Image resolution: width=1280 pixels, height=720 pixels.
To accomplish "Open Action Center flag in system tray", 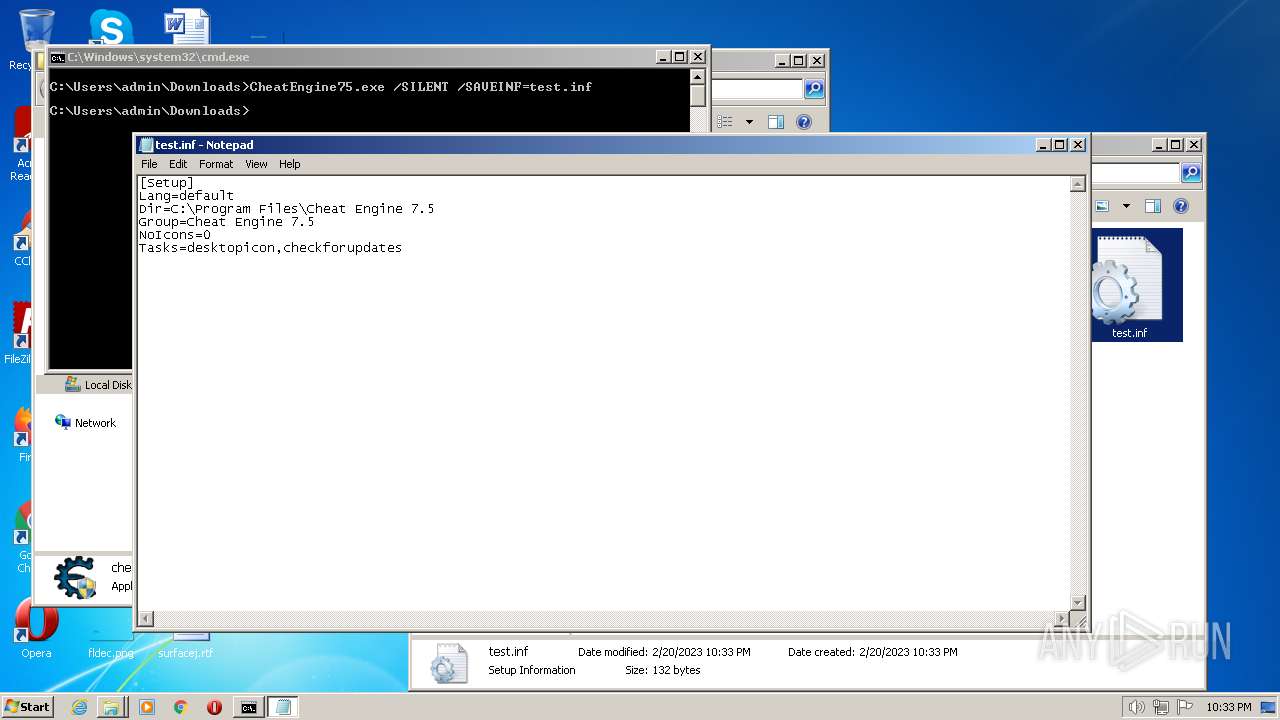I will pyautogui.click(x=1185, y=707).
